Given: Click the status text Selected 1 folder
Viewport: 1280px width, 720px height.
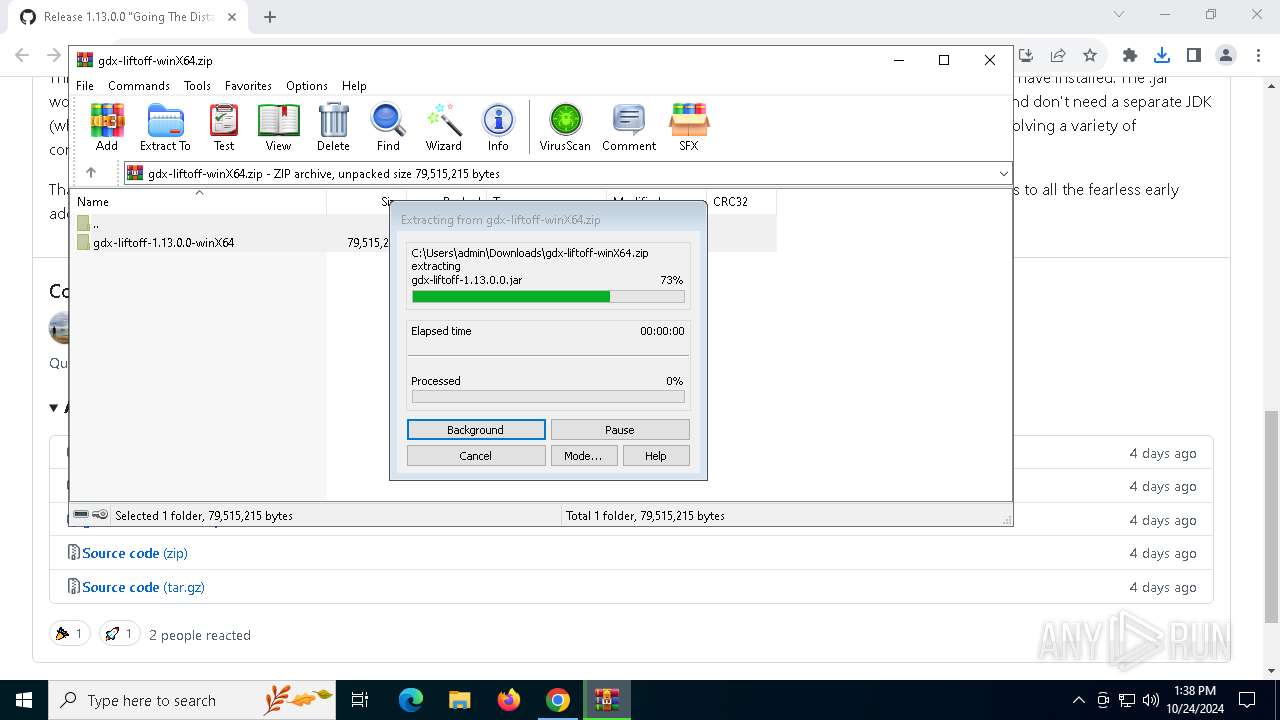Looking at the screenshot, I should click(x=203, y=516).
